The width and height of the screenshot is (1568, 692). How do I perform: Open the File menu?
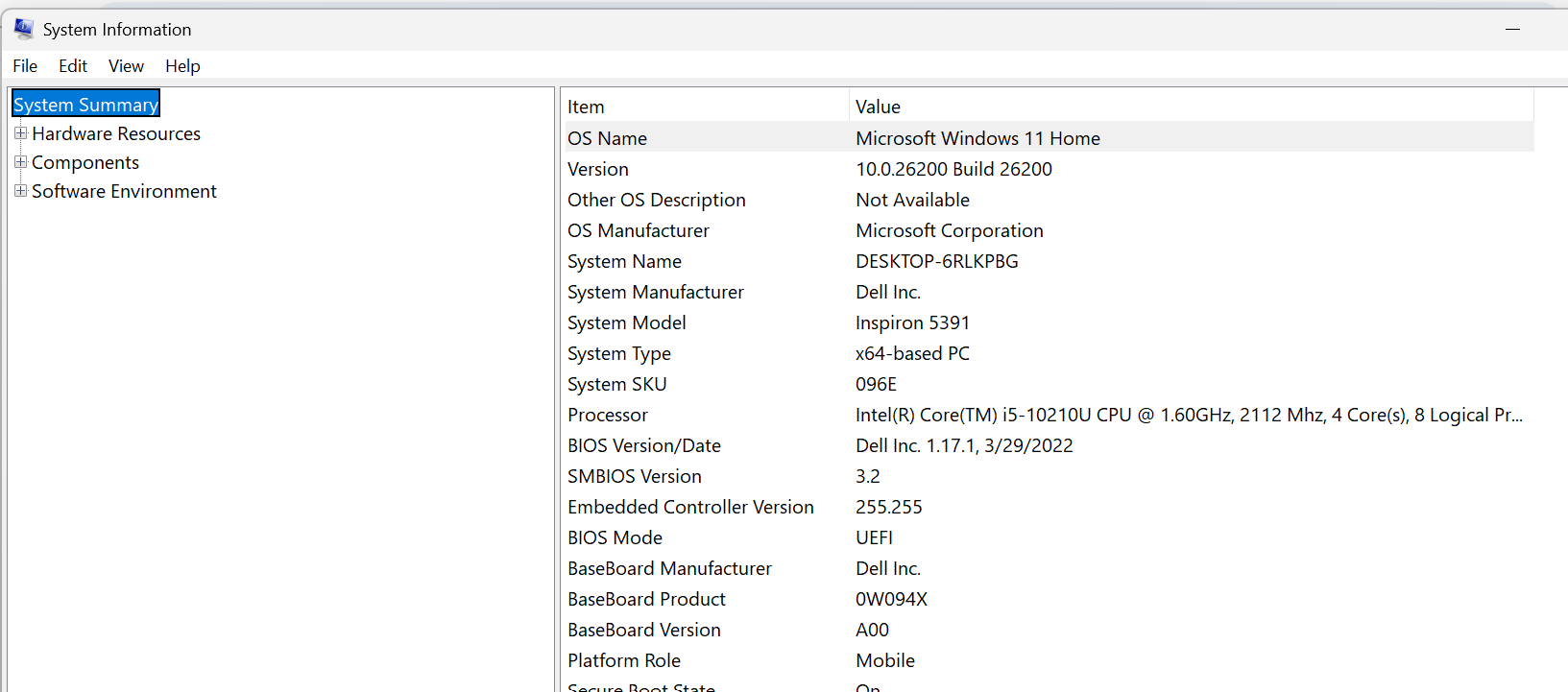pos(25,66)
